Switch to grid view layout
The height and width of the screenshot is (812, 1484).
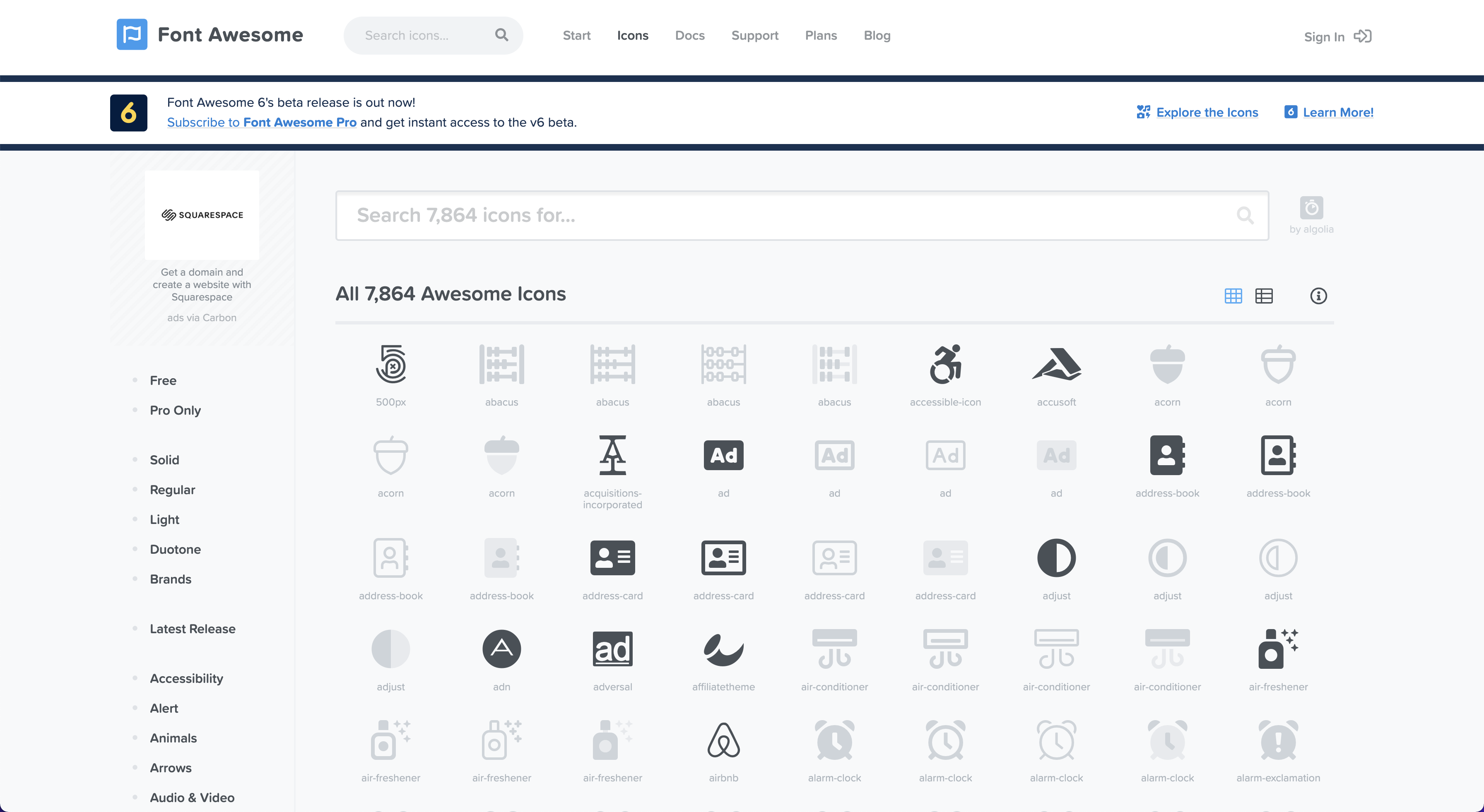coord(1233,296)
